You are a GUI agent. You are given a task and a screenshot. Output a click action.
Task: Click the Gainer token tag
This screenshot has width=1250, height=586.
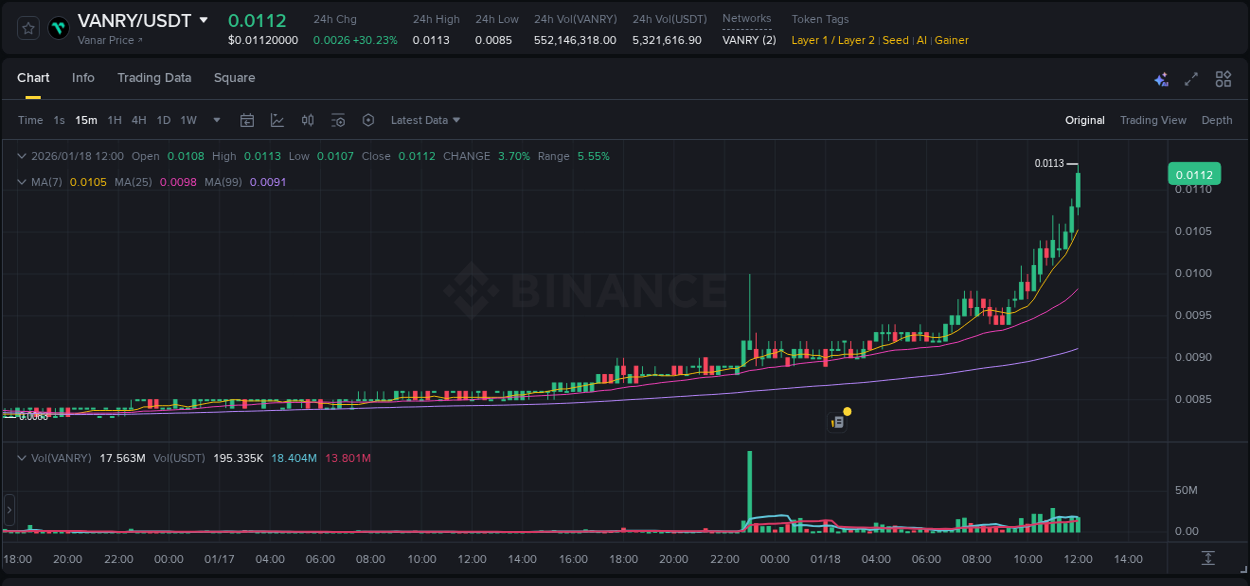(x=951, y=40)
